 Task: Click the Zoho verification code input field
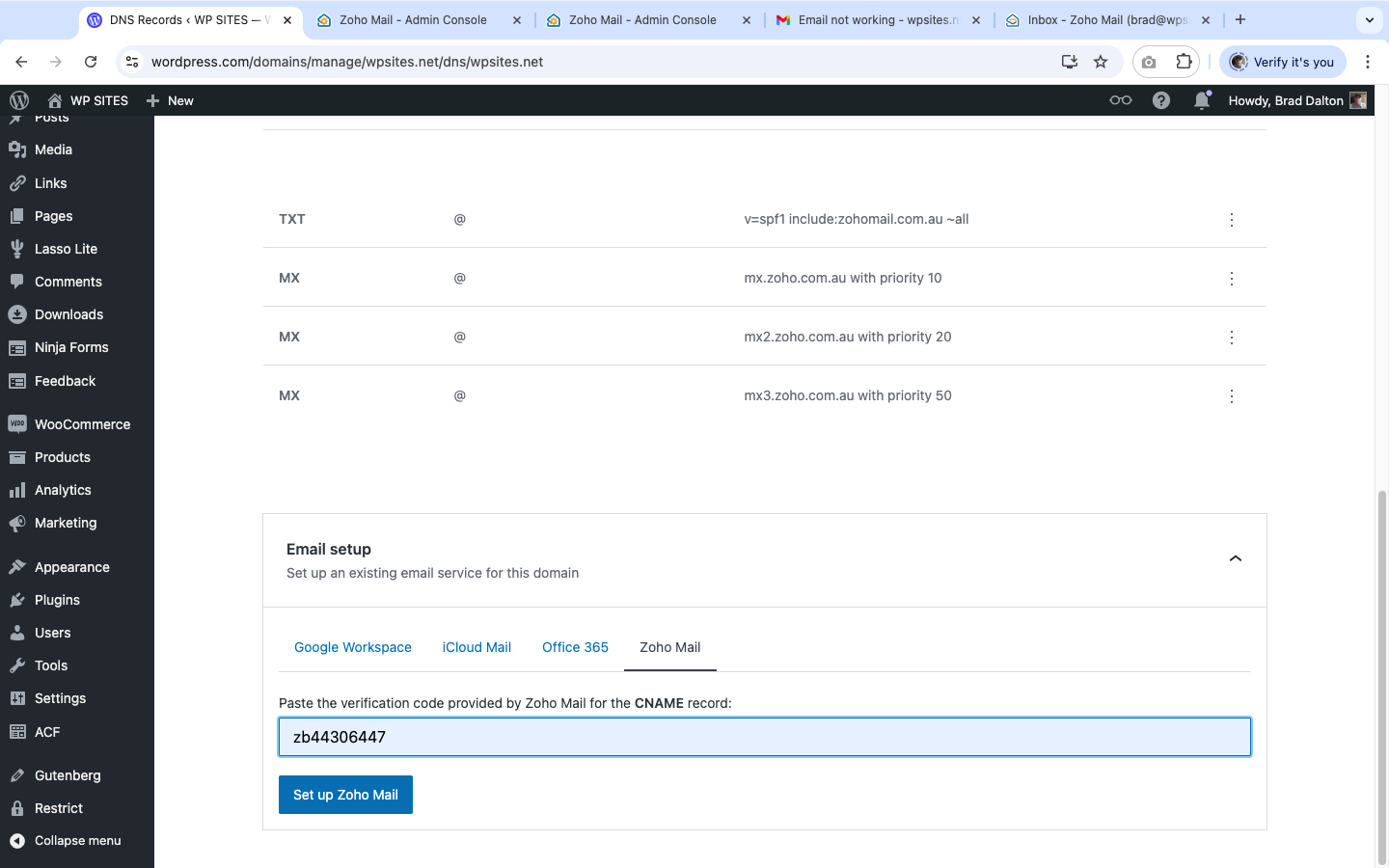[x=764, y=737]
